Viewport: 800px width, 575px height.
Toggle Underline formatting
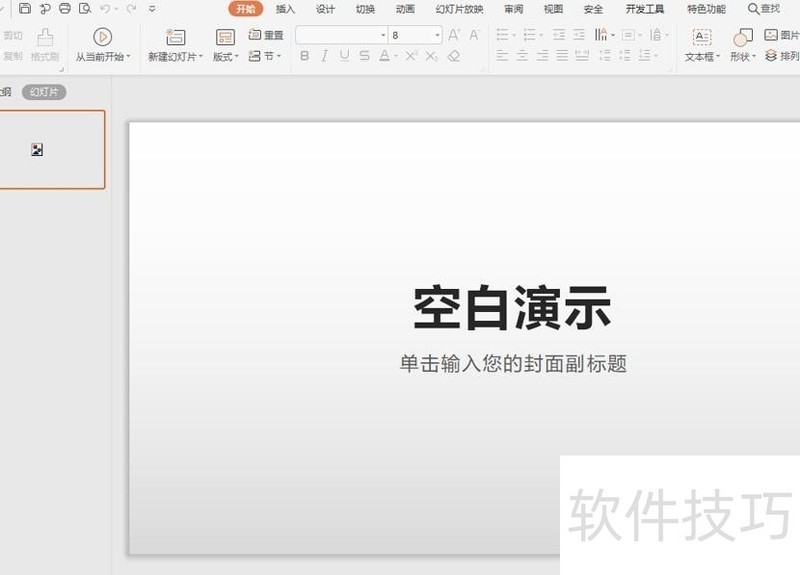344,56
